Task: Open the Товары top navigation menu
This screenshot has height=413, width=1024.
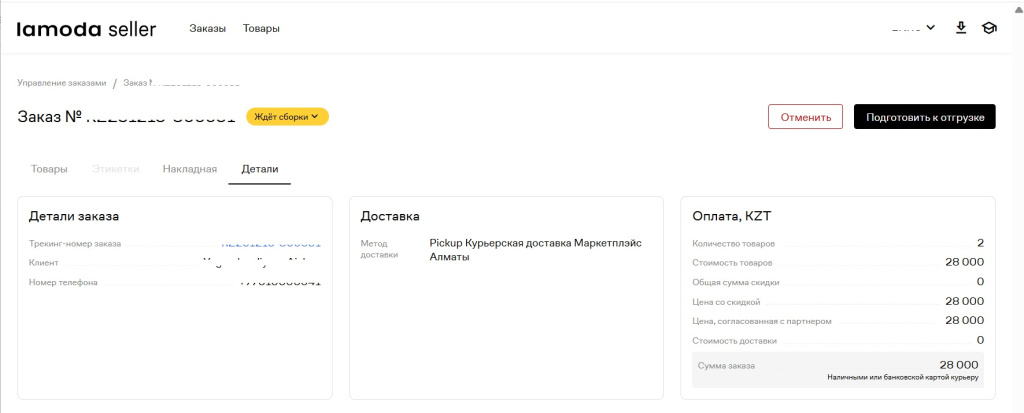Action: [261, 29]
